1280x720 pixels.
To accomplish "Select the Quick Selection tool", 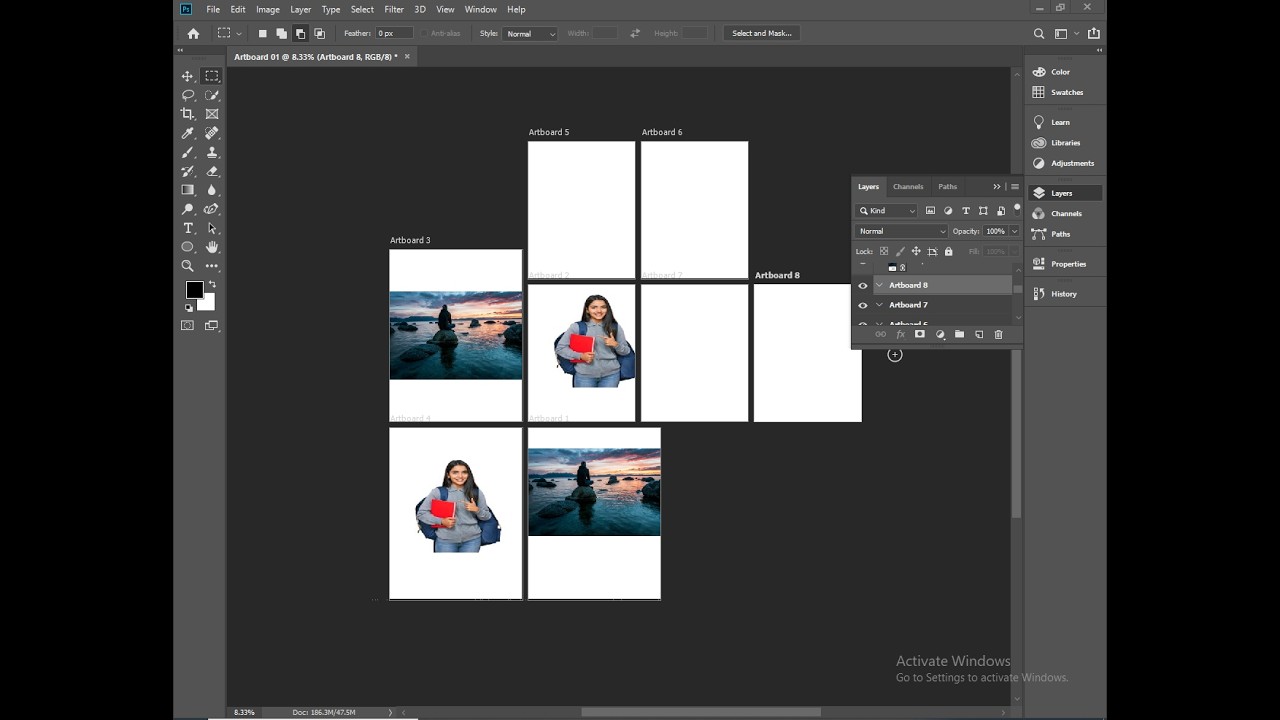I will pyautogui.click(x=212, y=95).
